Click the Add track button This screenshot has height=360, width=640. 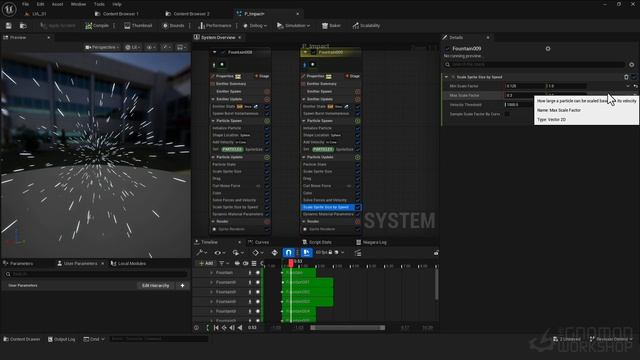point(206,264)
